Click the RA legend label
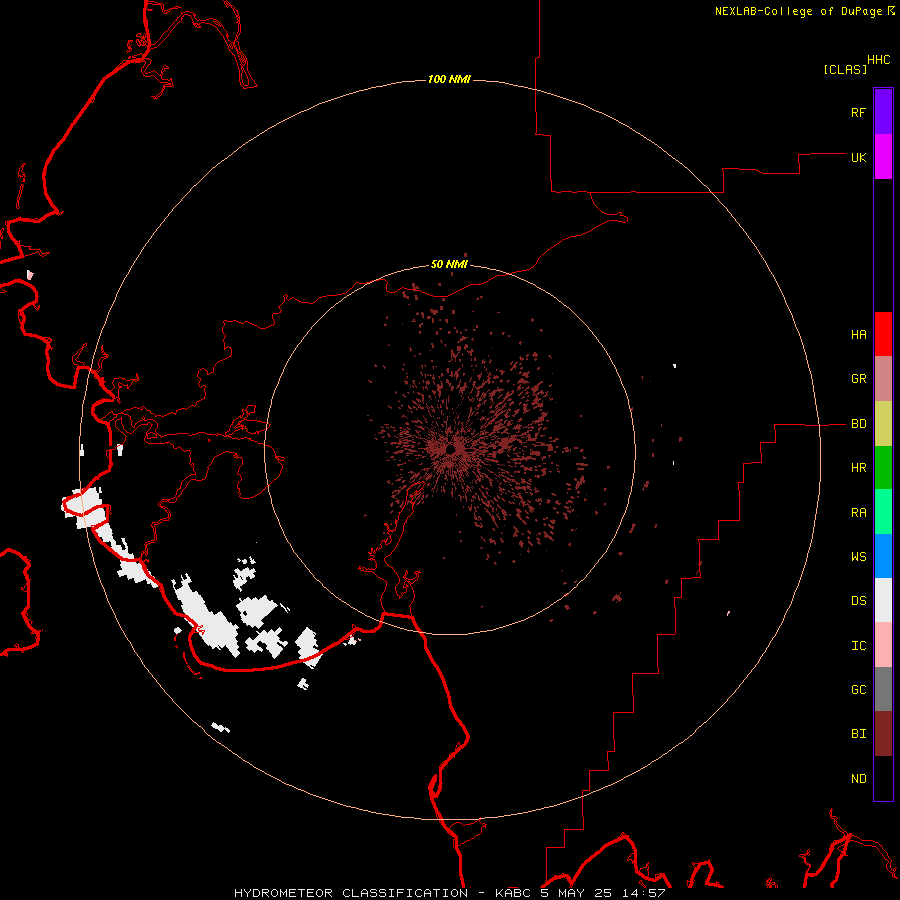900x900 pixels. click(x=858, y=512)
